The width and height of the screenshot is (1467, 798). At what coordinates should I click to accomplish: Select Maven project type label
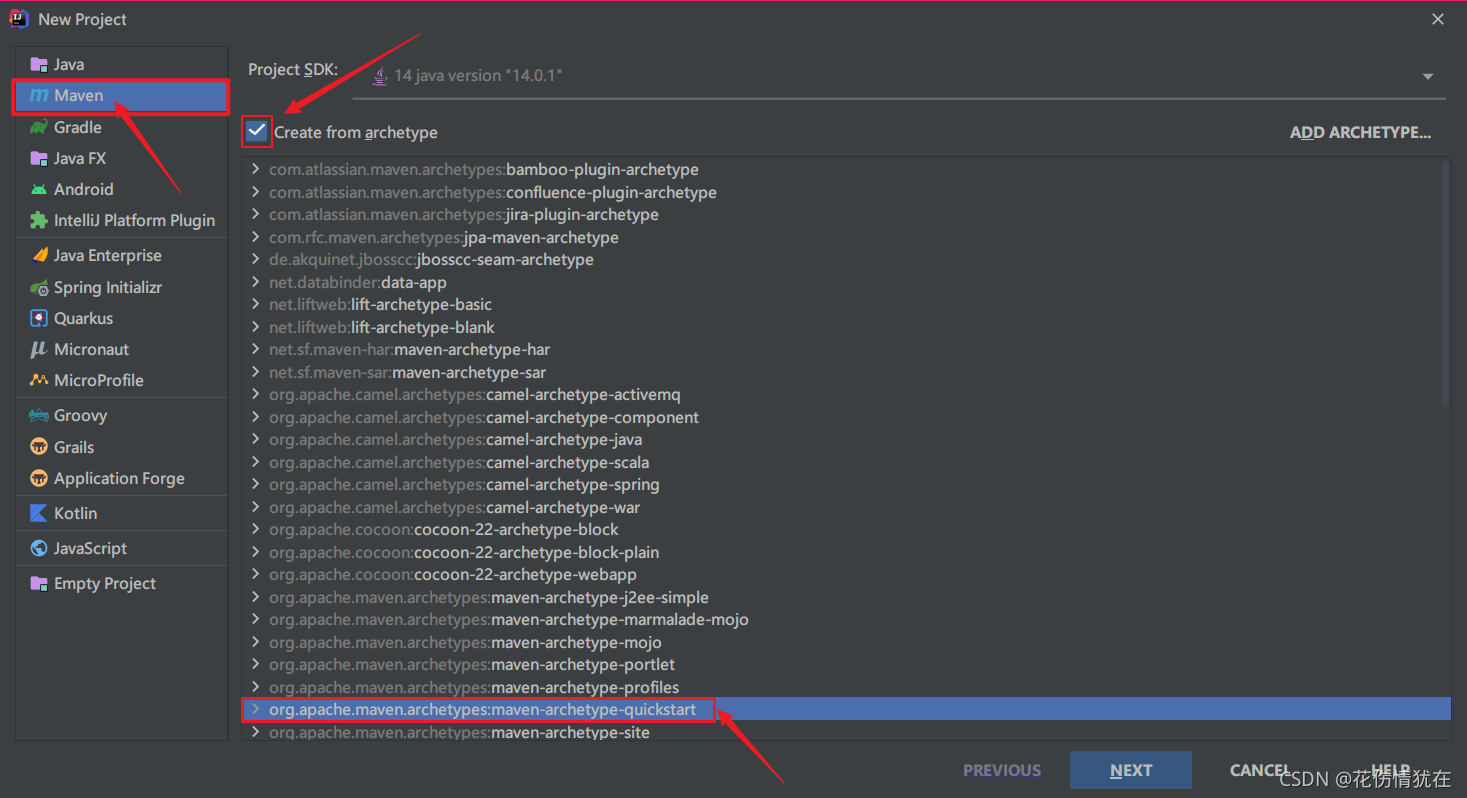79,96
